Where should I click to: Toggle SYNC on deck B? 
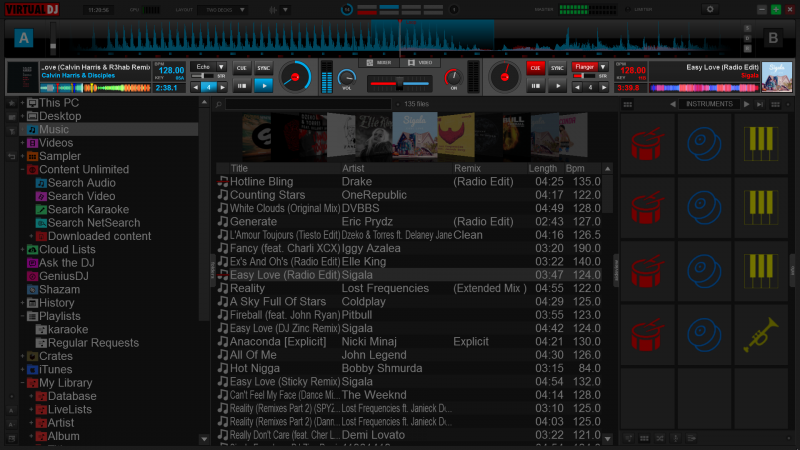pos(557,68)
